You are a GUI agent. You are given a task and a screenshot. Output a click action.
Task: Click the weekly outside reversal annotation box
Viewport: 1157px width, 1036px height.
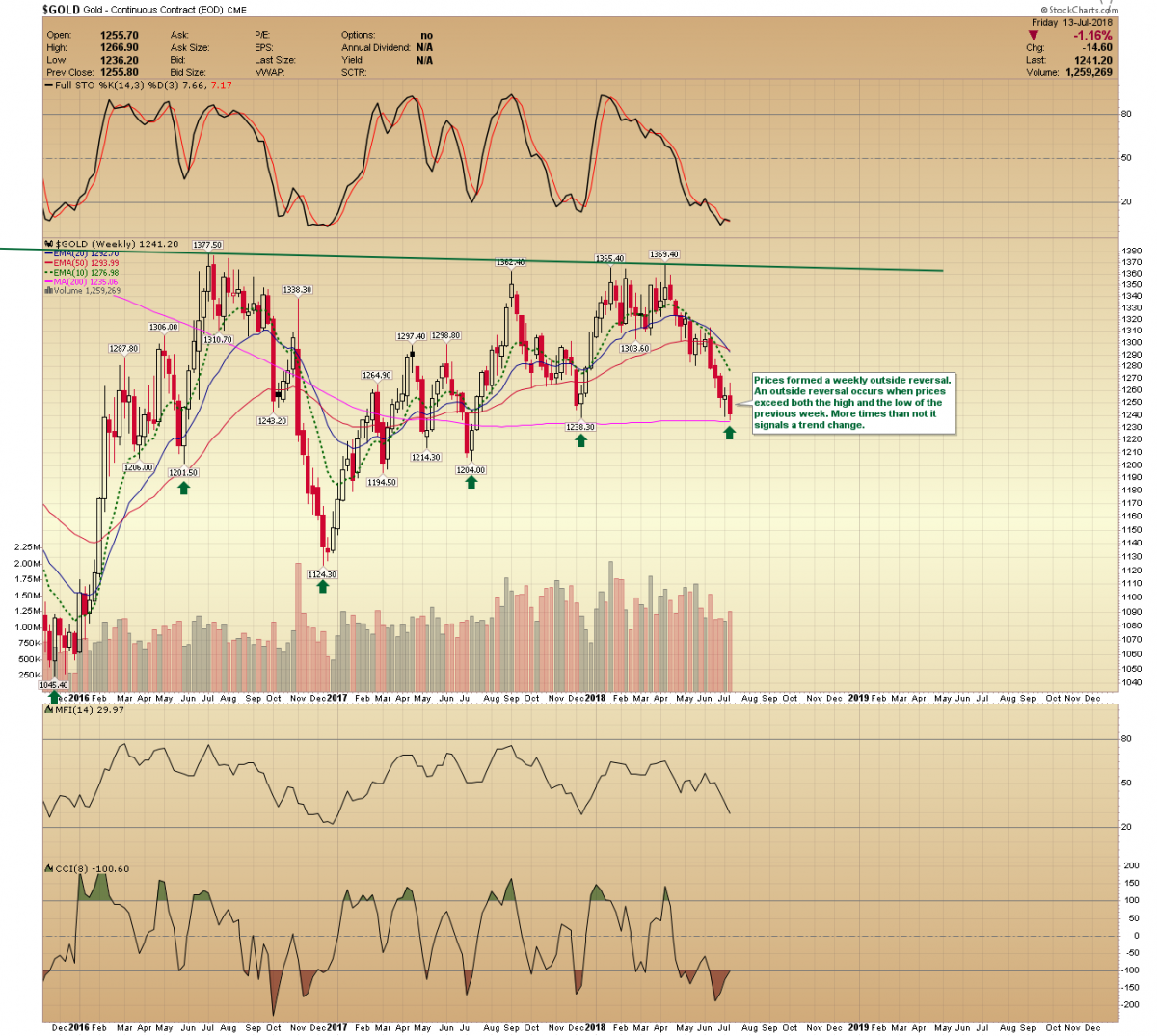tap(852, 403)
